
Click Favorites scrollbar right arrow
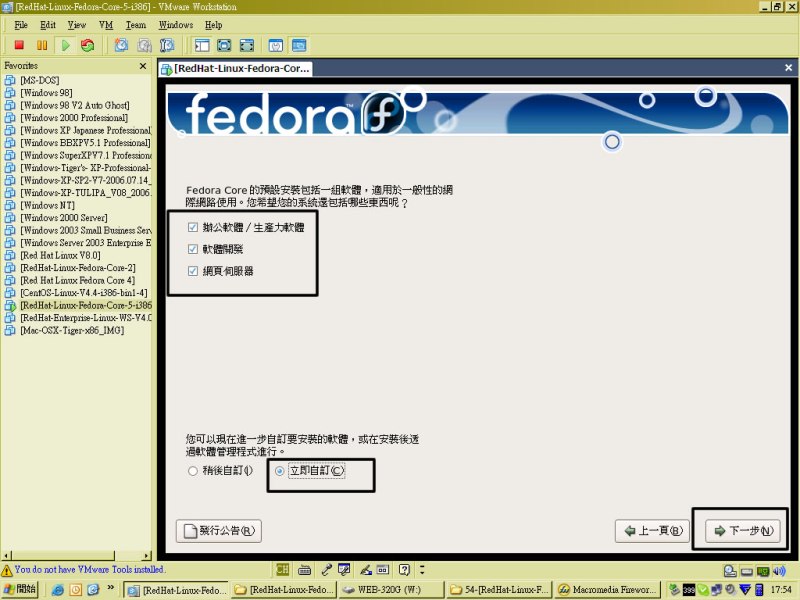(147, 555)
